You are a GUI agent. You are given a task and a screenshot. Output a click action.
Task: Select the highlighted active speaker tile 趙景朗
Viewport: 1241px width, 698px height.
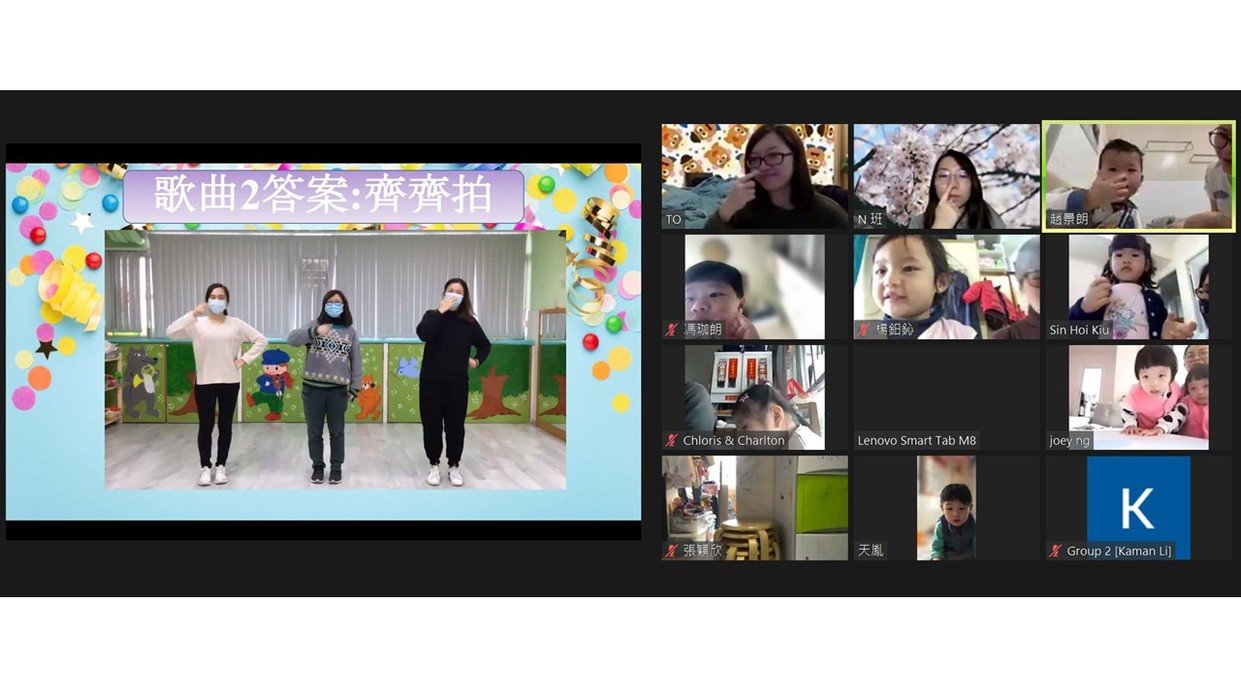(x=1138, y=177)
